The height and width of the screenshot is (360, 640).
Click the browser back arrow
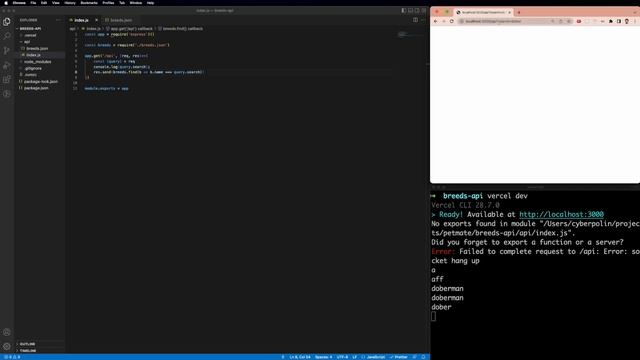point(436,21)
